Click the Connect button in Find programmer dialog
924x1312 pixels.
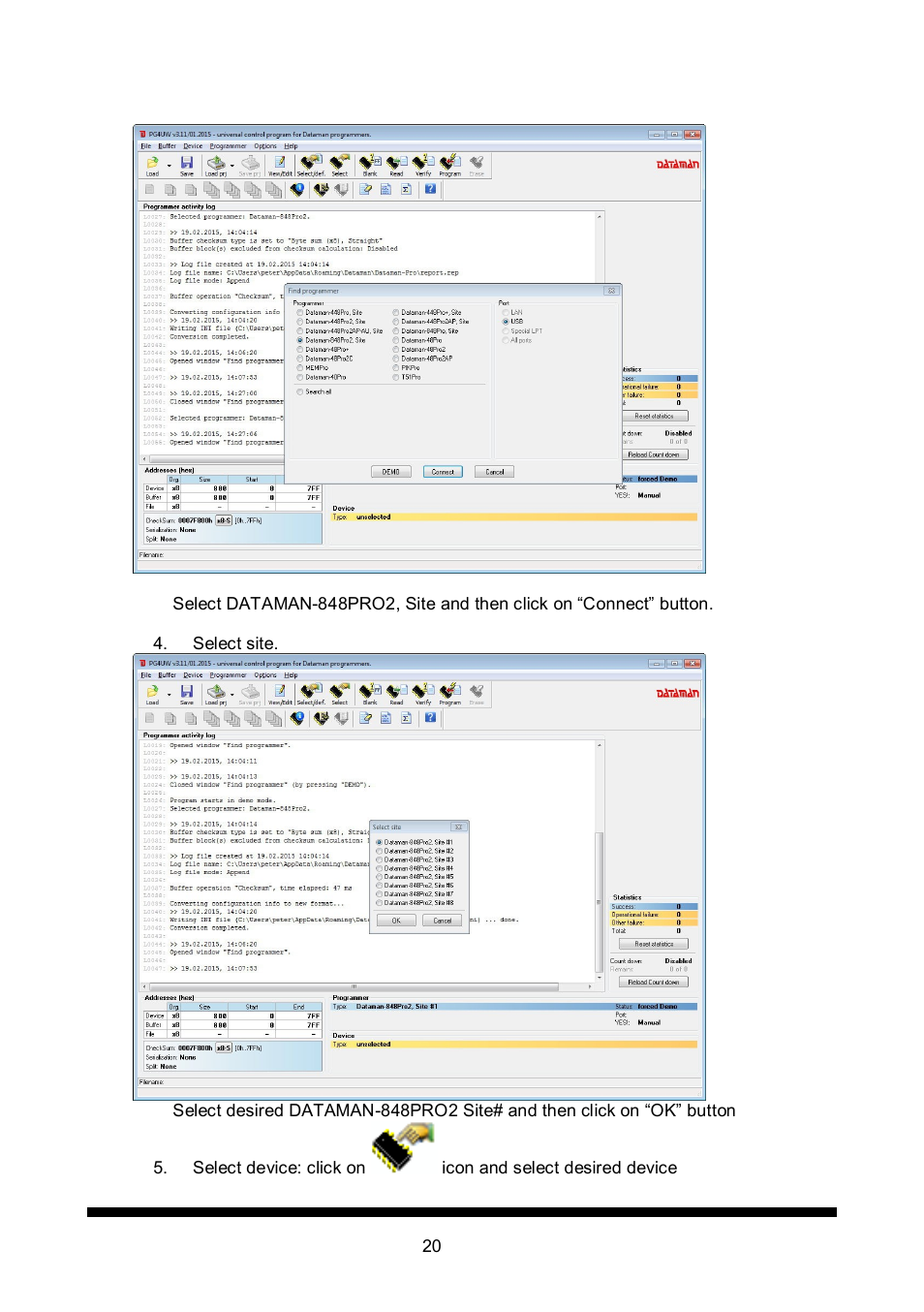pyautogui.click(x=443, y=472)
